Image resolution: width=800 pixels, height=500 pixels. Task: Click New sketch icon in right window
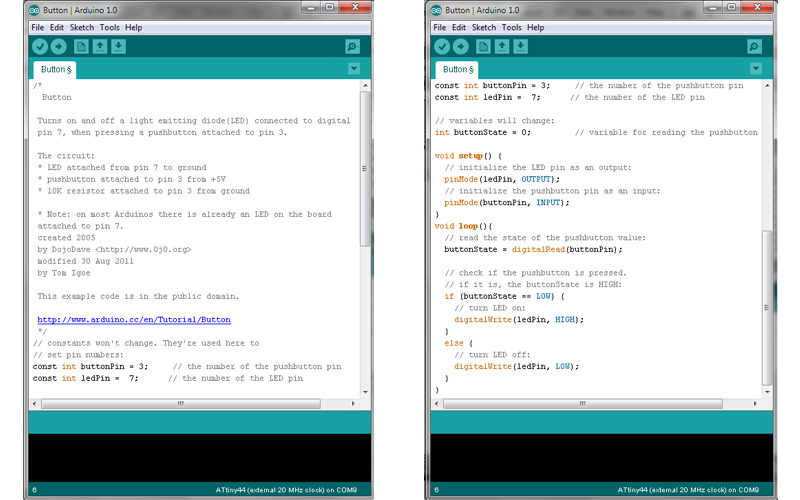coord(483,46)
